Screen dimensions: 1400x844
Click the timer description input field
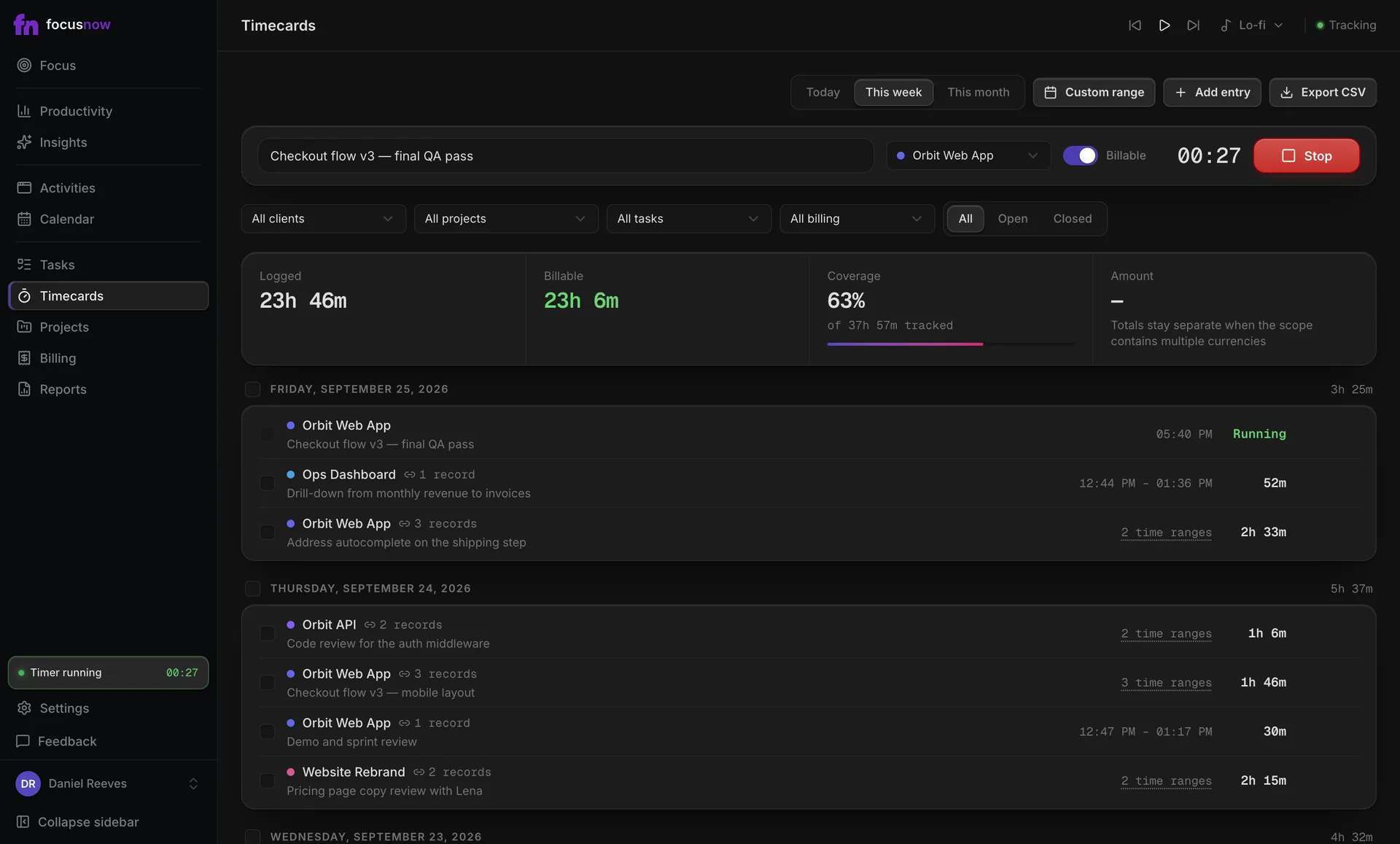[565, 155]
